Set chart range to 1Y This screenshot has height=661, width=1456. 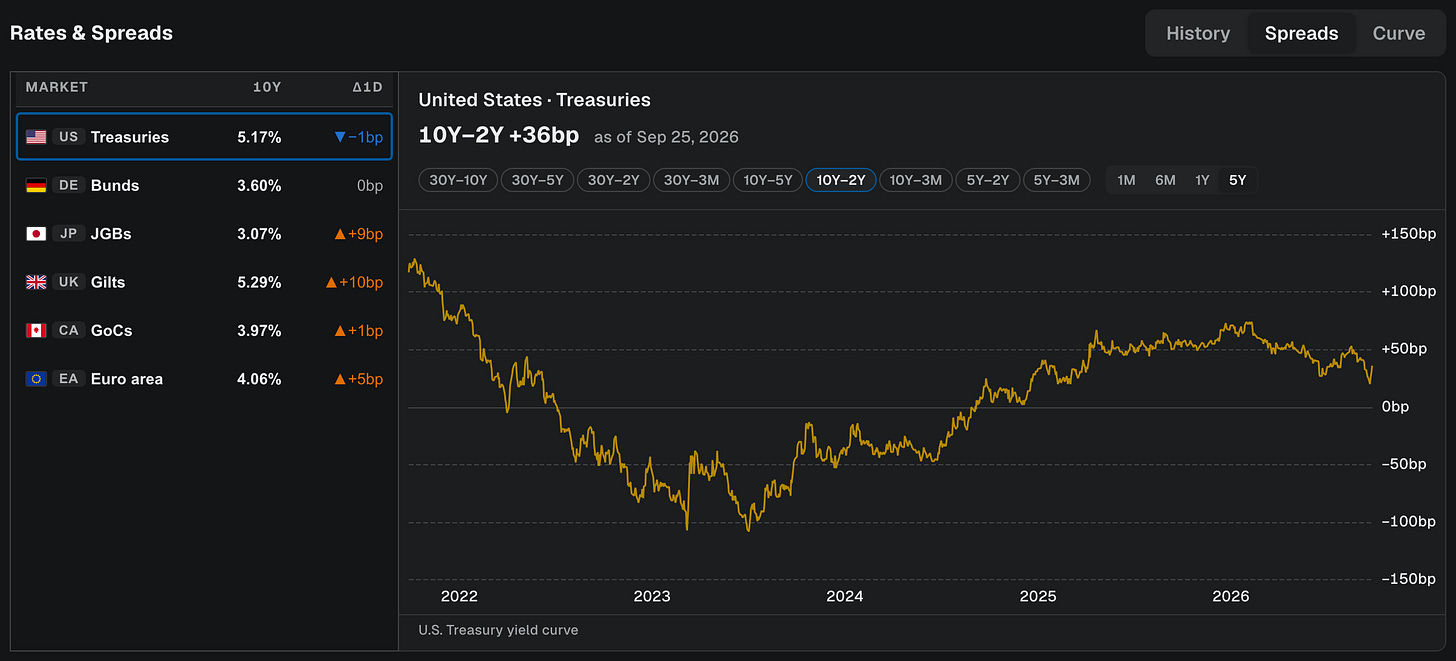1202,180
